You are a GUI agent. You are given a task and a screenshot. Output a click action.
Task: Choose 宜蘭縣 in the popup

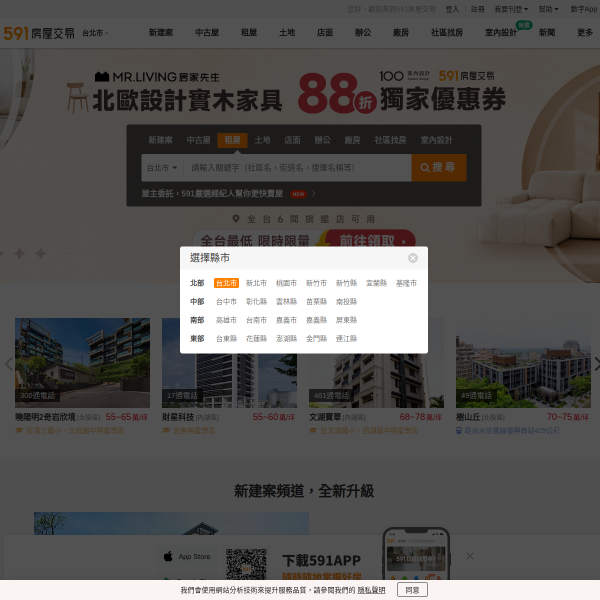(376, 283)
